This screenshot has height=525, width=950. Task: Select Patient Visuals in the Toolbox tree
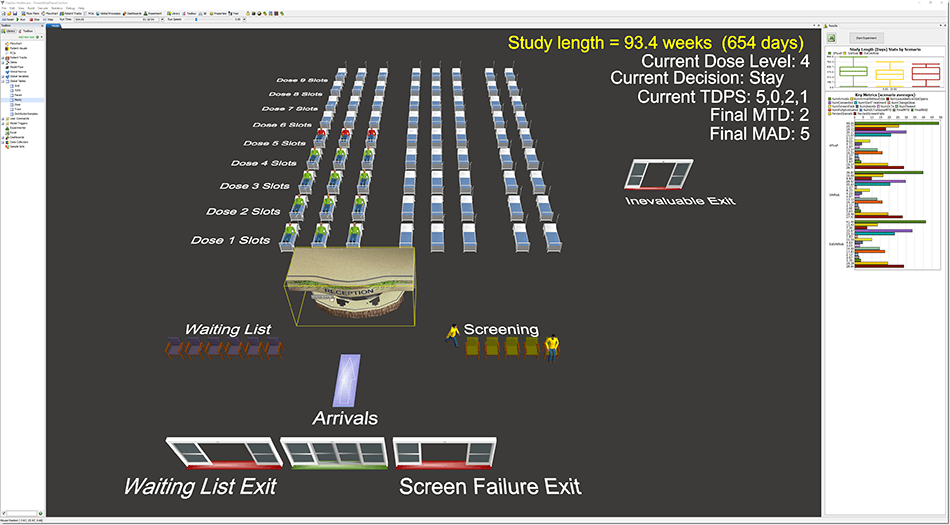pos(18,48)
